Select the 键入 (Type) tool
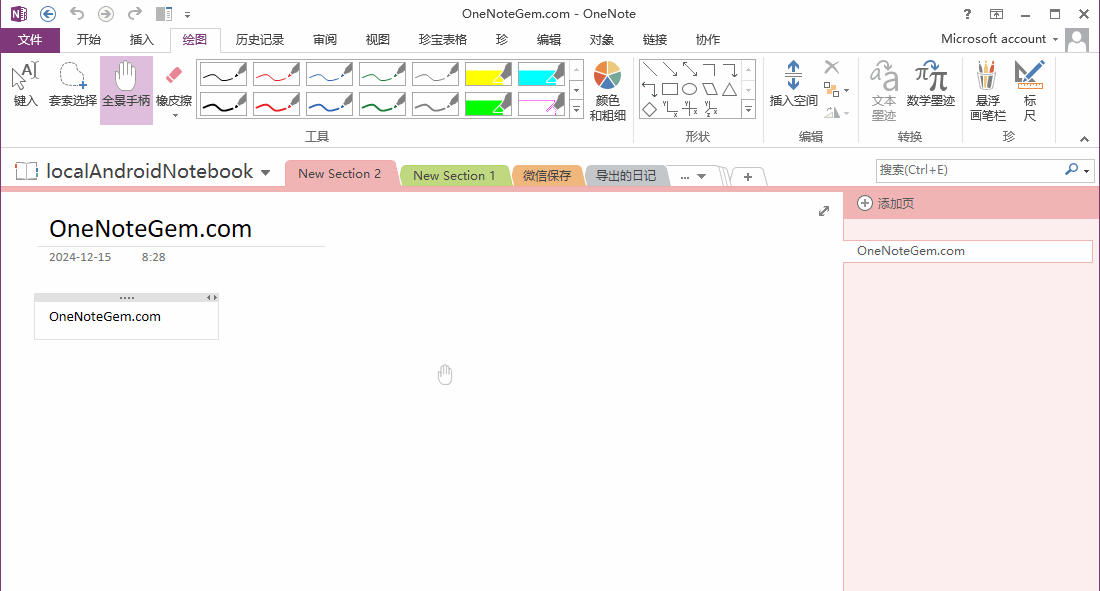The height and width of the screenshot is (591, 1100). [x=25, y=85]
